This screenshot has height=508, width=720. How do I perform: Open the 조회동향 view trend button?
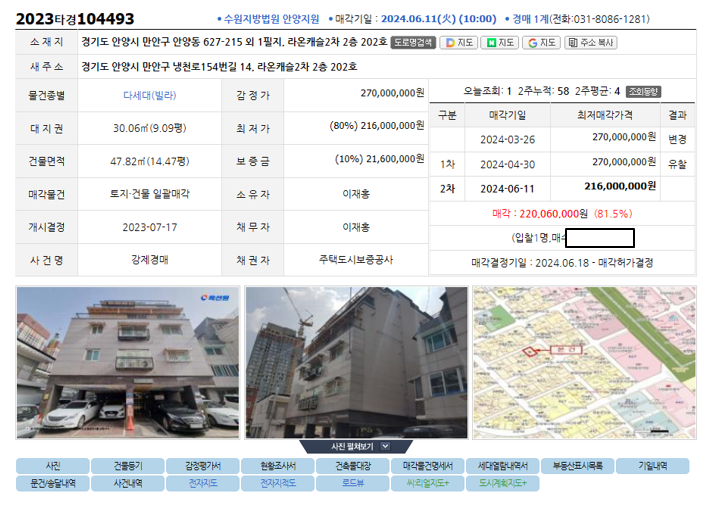pyautogui.click(x=643, y=91)
